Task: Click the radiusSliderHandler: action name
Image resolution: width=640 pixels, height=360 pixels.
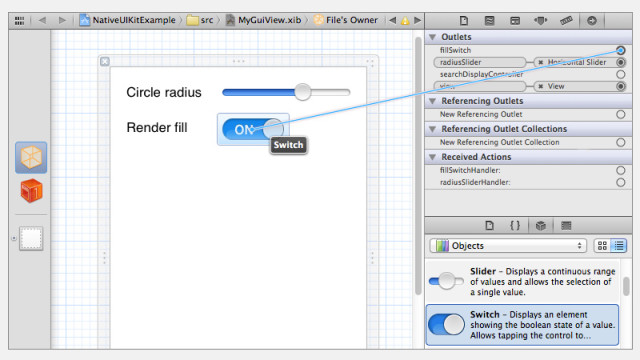Action: [x=475, y=182]
